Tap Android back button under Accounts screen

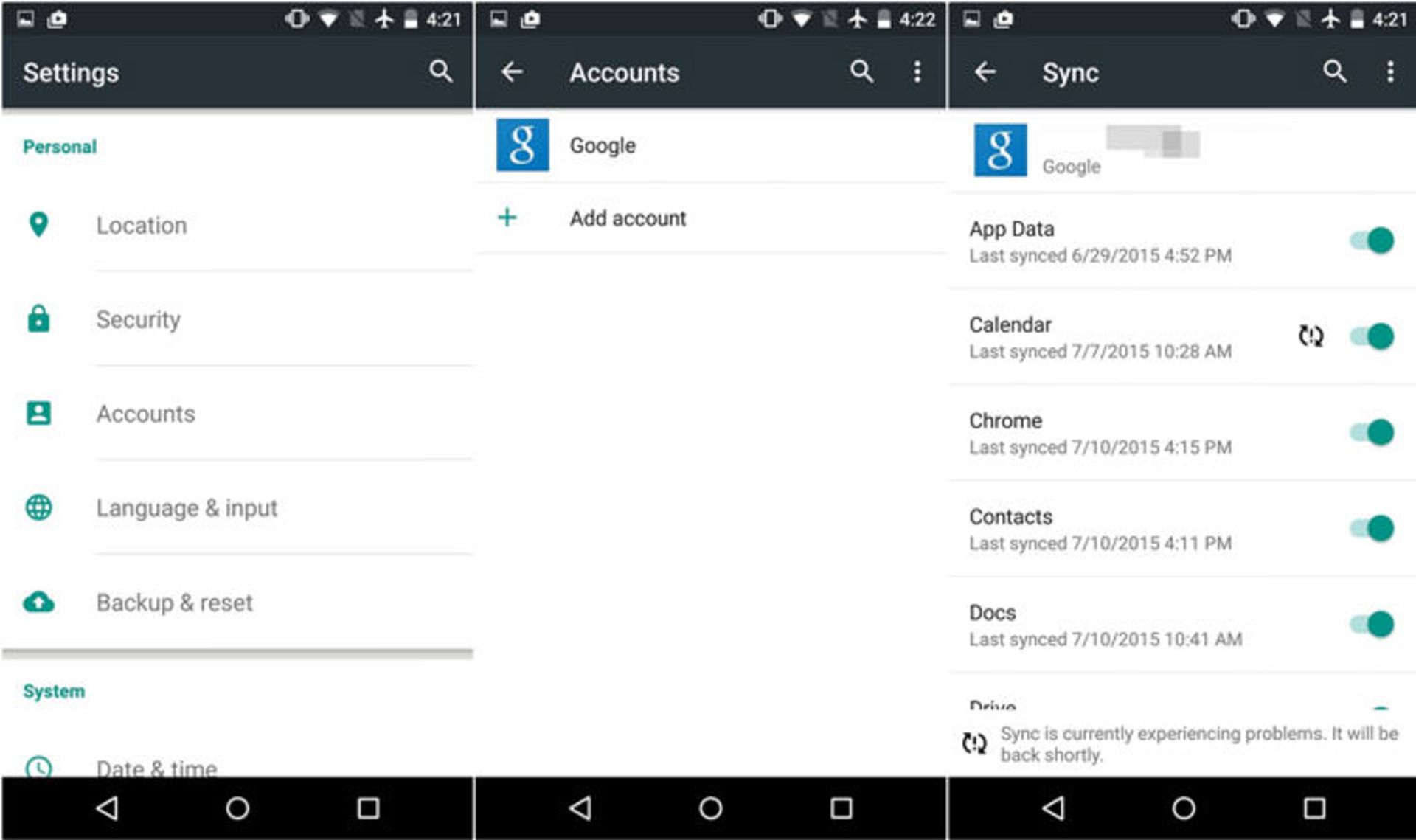pyautogui.click(x=581, y=808)
